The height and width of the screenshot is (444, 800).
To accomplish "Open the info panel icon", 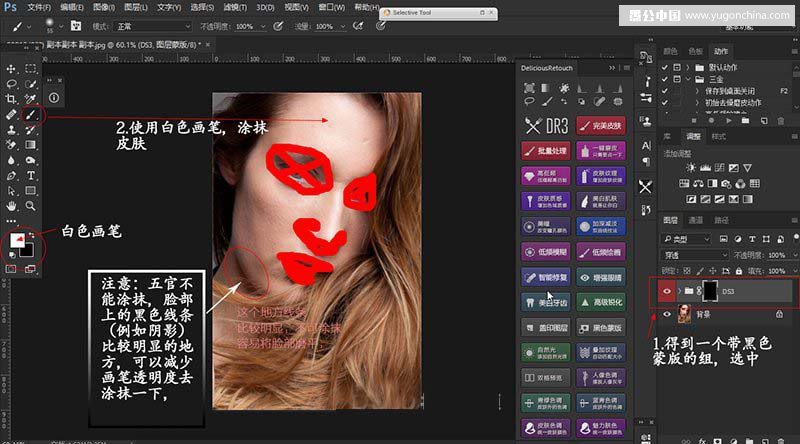I will pos(54,97).
